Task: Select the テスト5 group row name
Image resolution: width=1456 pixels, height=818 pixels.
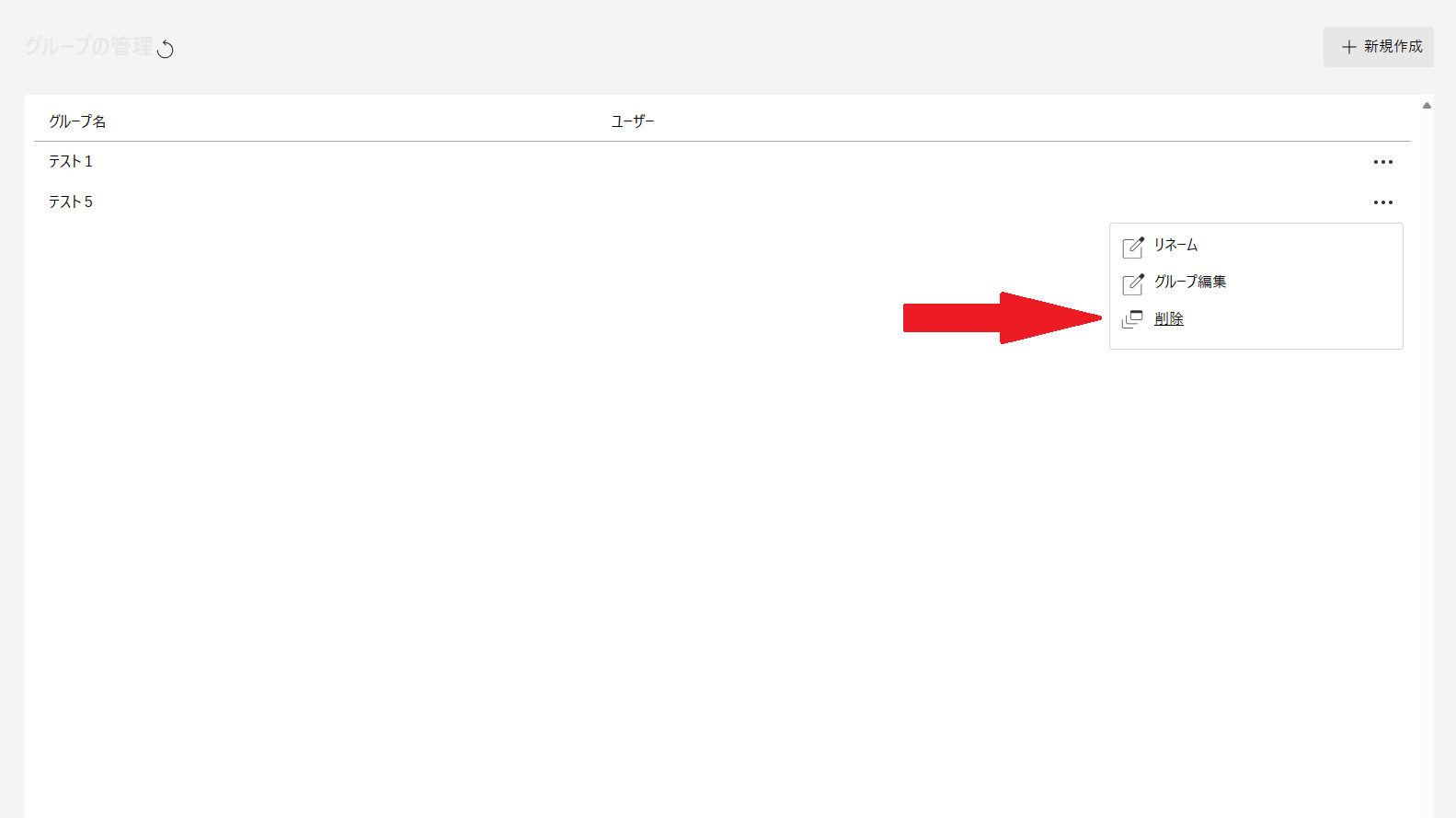Action: coord(71,202)
